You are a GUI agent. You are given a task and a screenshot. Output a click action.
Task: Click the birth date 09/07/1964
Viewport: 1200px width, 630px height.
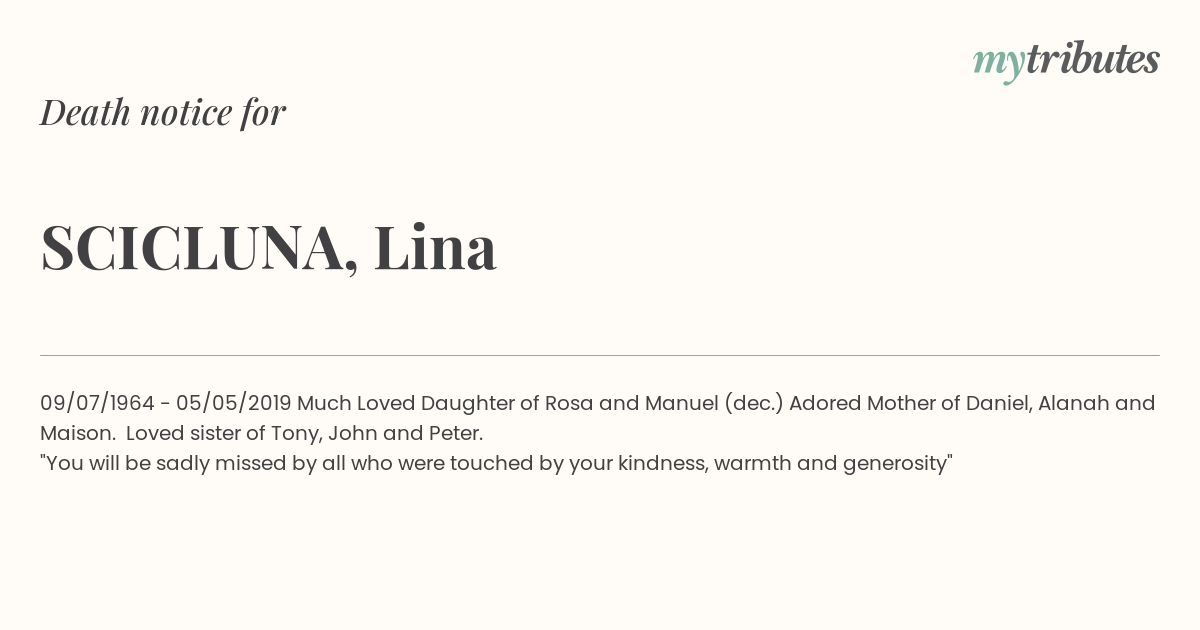(x=97, y=404)
